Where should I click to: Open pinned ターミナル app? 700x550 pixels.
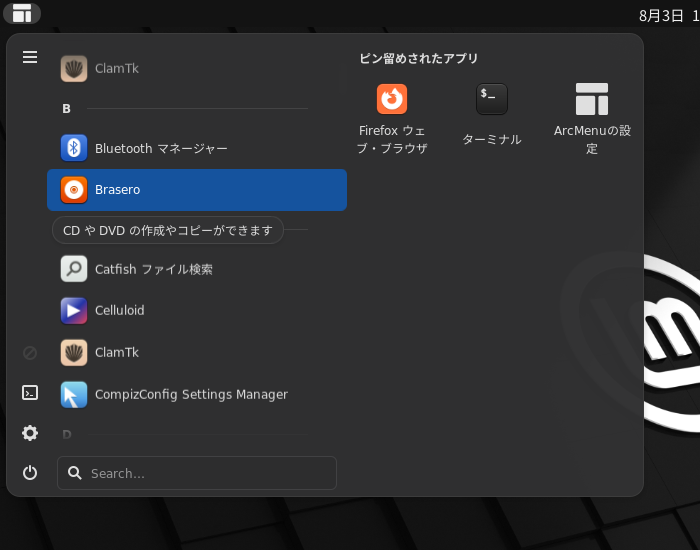point(492,118)
